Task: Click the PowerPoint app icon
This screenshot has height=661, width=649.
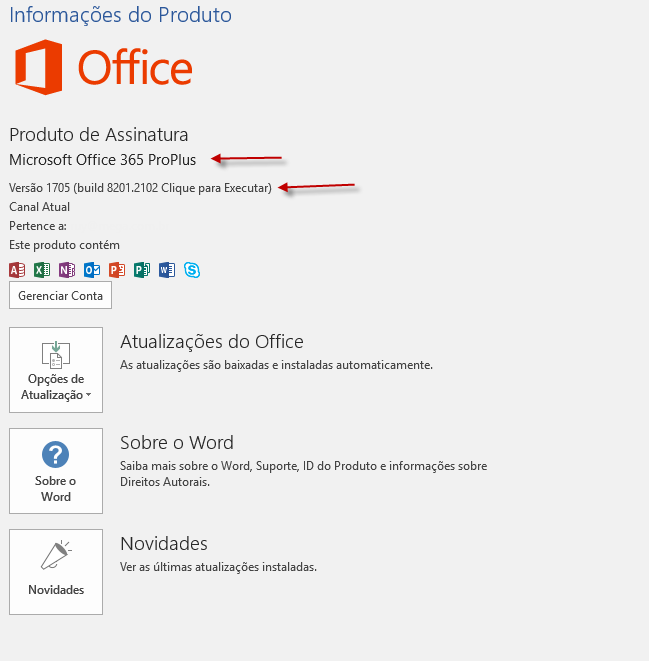Action: tap(117, 270)
